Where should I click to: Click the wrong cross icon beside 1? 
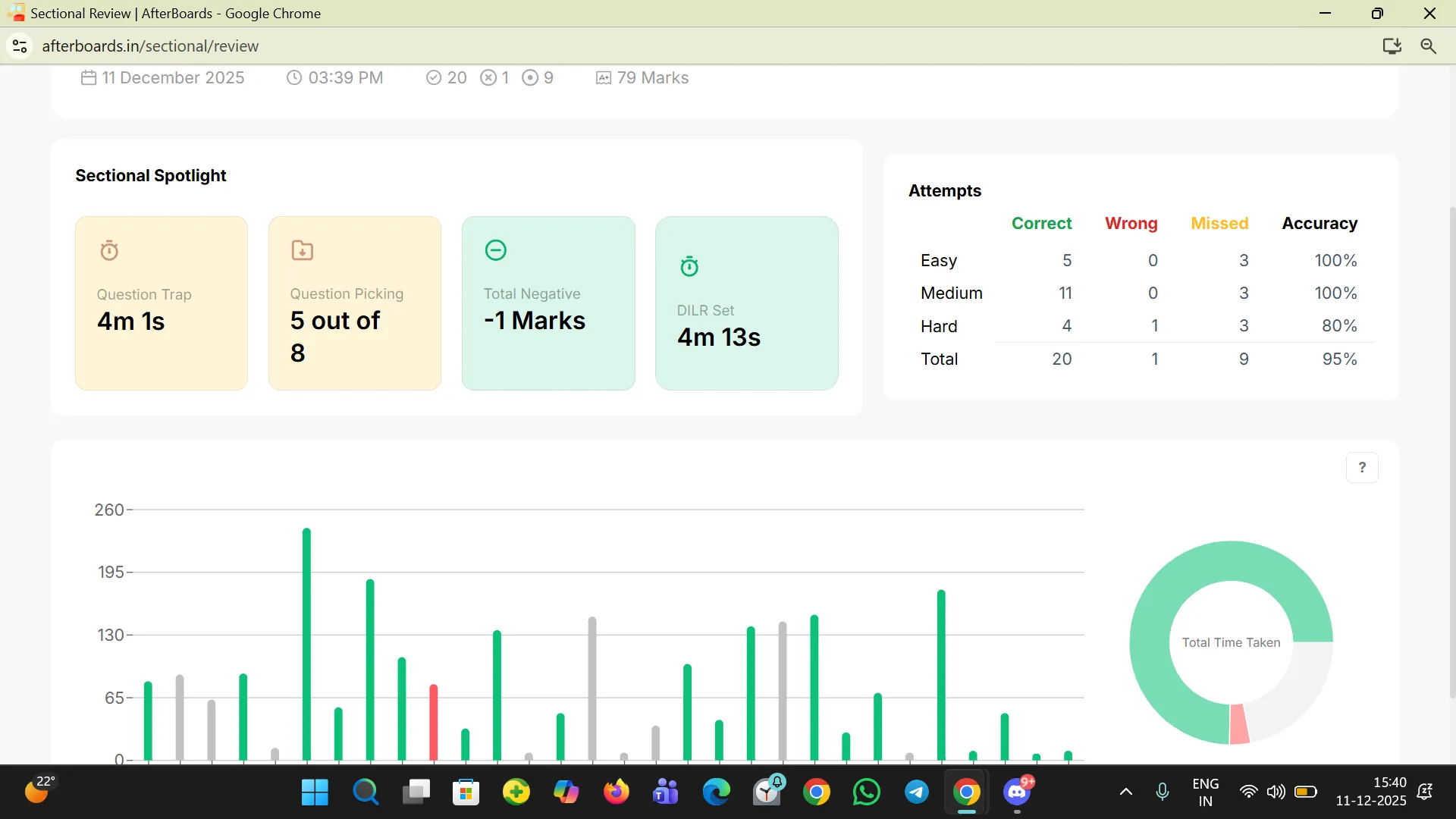[488, 77]
